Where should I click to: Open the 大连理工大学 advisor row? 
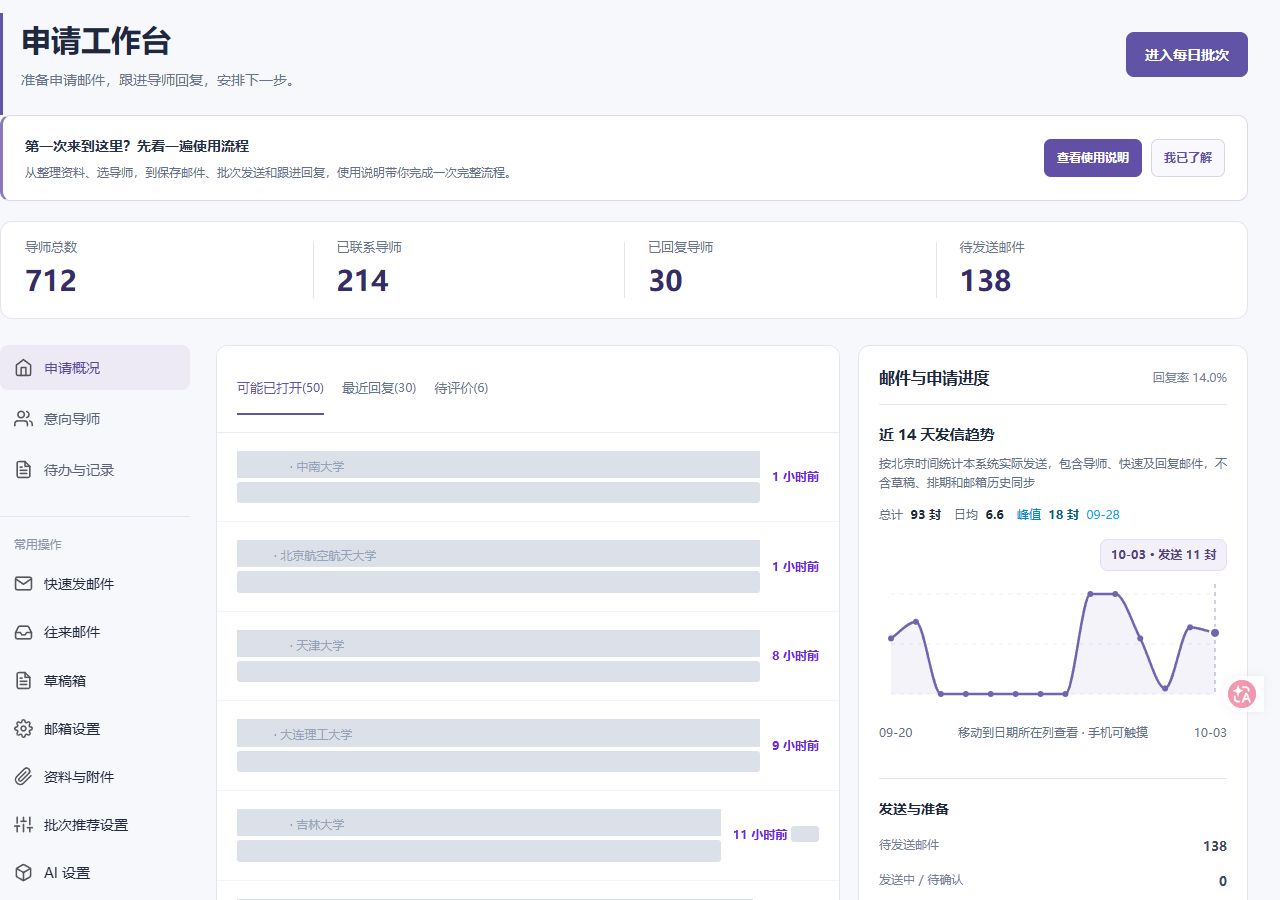tap(528, 745)
